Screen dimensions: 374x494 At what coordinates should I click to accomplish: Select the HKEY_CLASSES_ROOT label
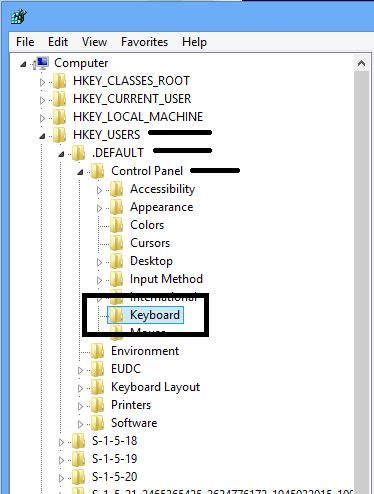tap(131, 81)
